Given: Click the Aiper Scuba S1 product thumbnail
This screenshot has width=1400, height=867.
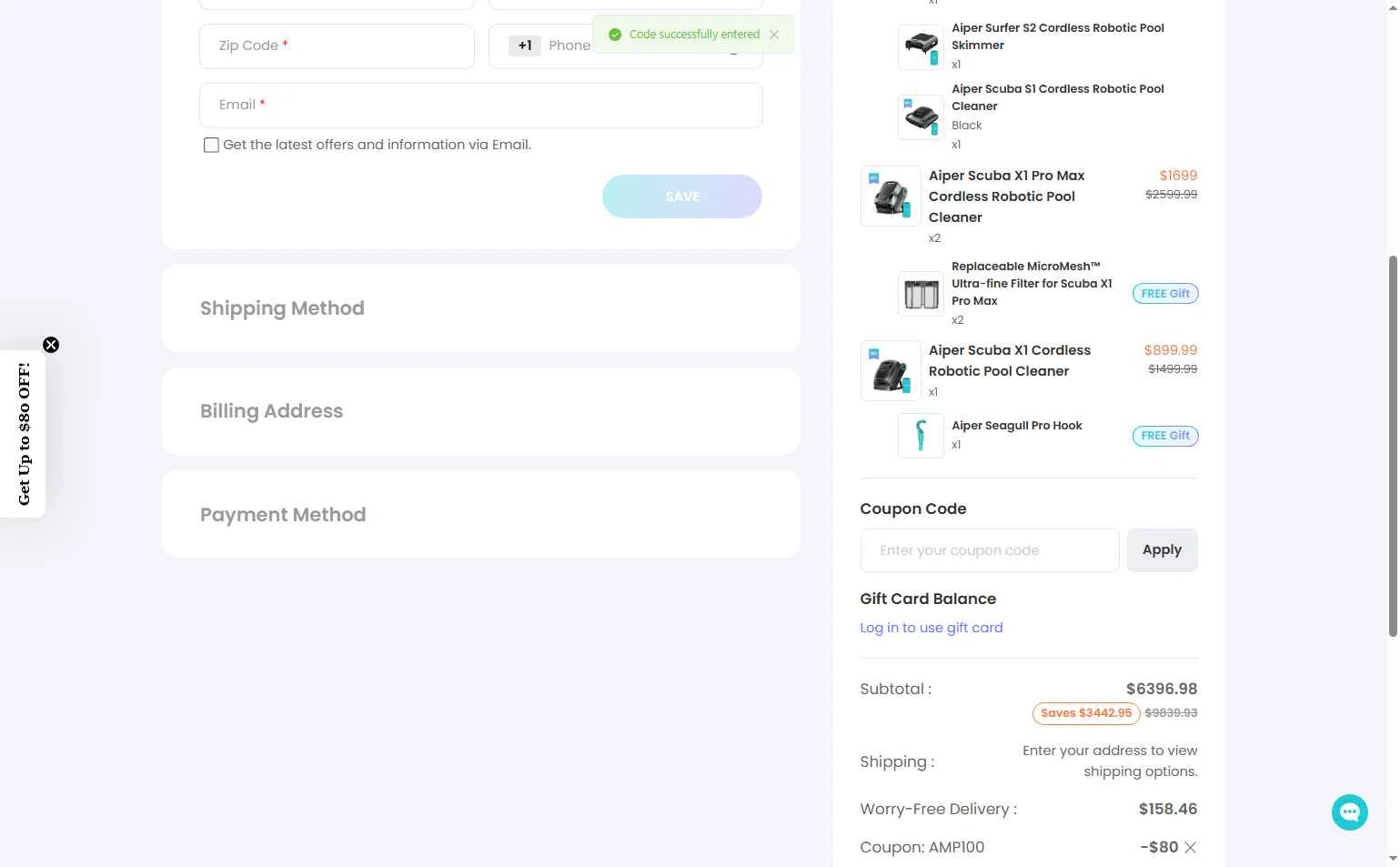Looking at the screenshot, I should tap(921, 116).
